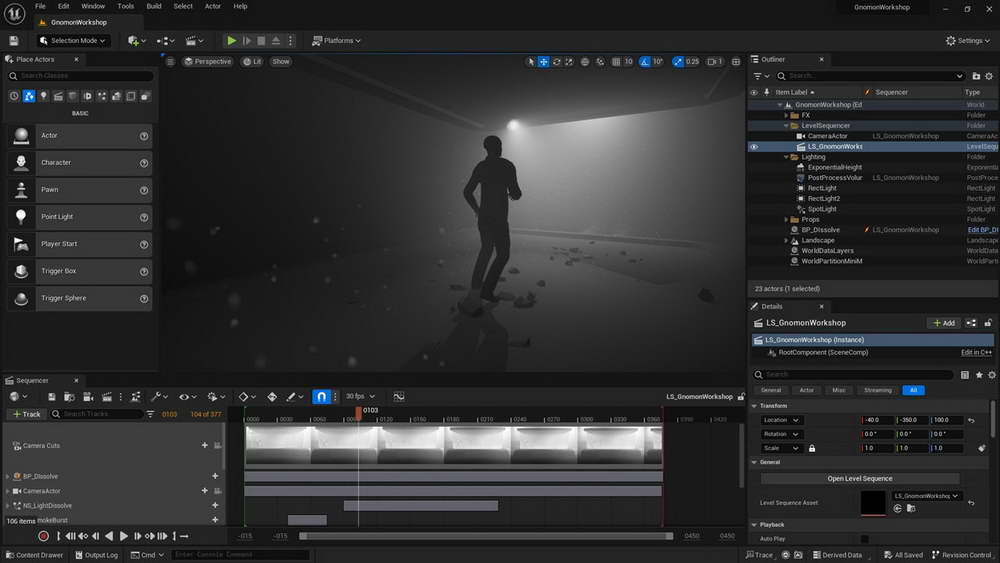Activate the rotate gizmo tool
The width and height of the screenshot is (1000, 563).
556,61
